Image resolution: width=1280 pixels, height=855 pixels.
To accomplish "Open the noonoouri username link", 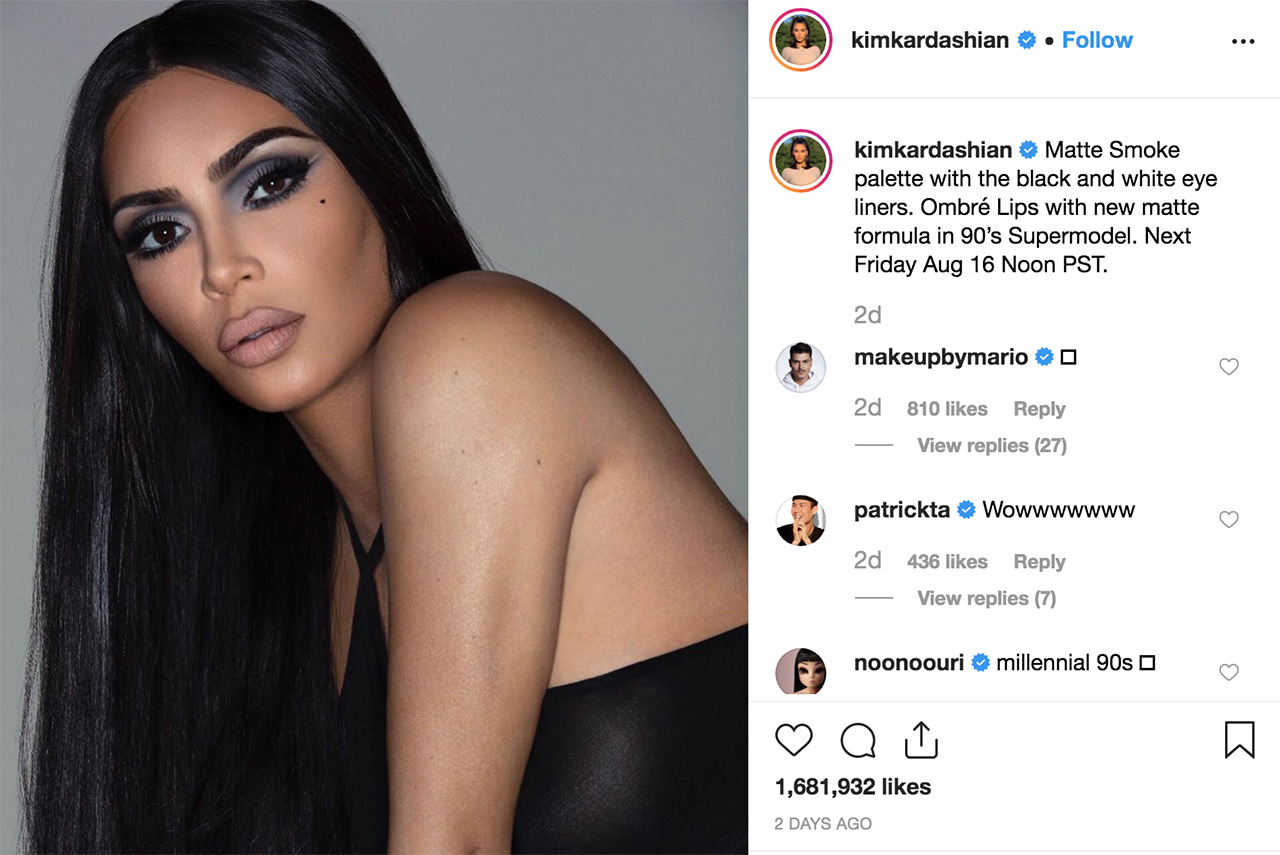I will pyautogui.click(x=909, y=662).
